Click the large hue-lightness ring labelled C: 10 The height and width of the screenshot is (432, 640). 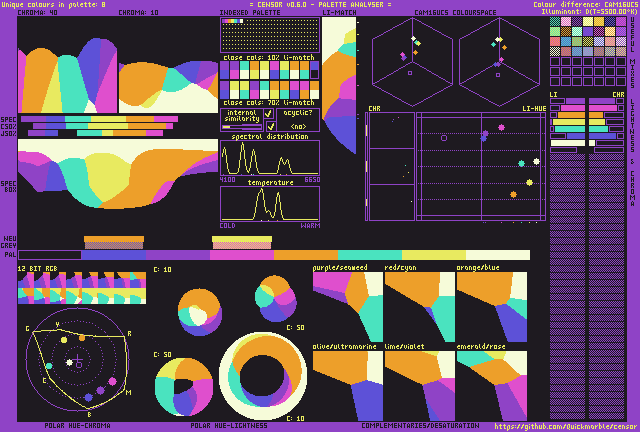[263, 375]
